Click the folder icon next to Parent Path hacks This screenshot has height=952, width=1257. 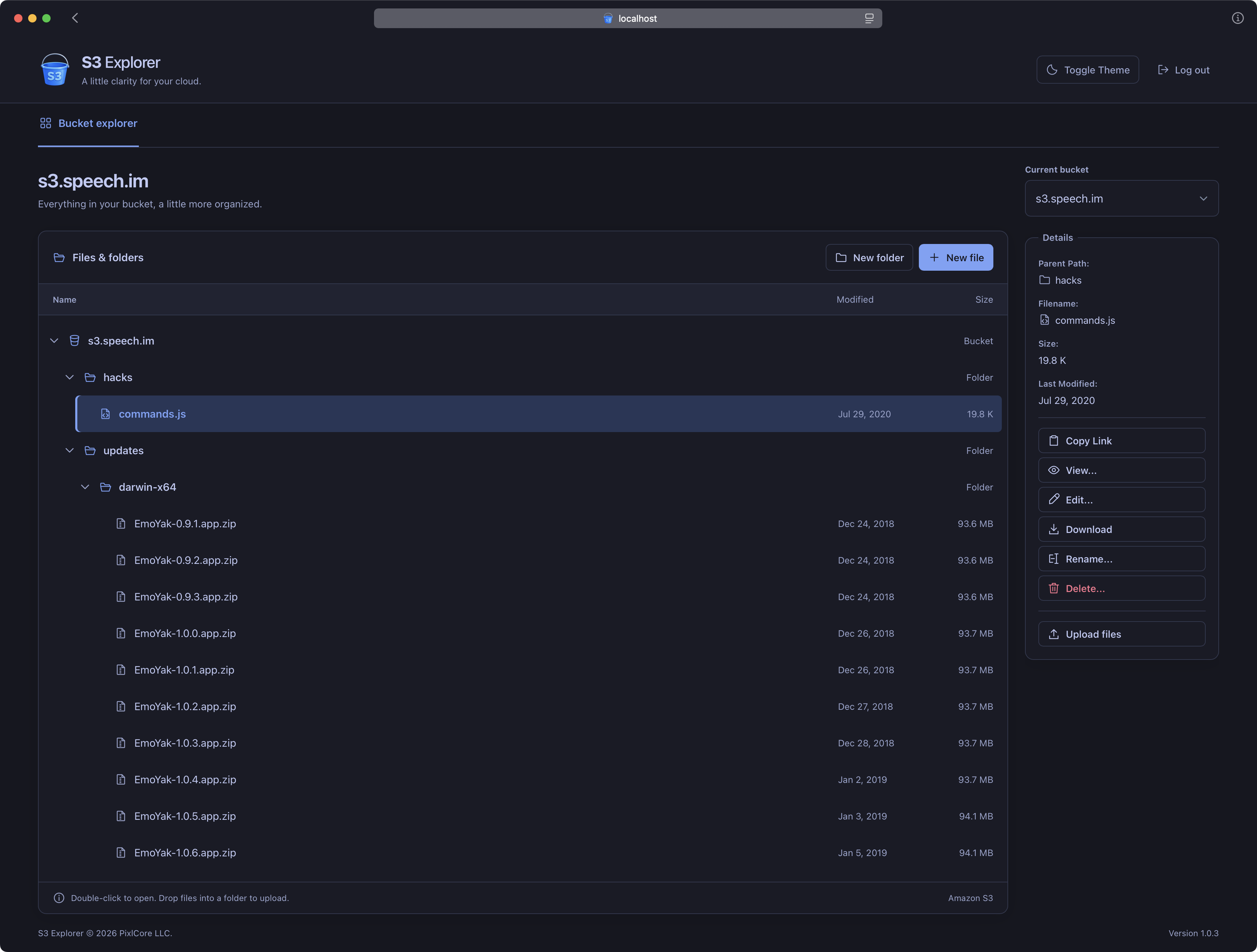click(x=1044, y=280)
